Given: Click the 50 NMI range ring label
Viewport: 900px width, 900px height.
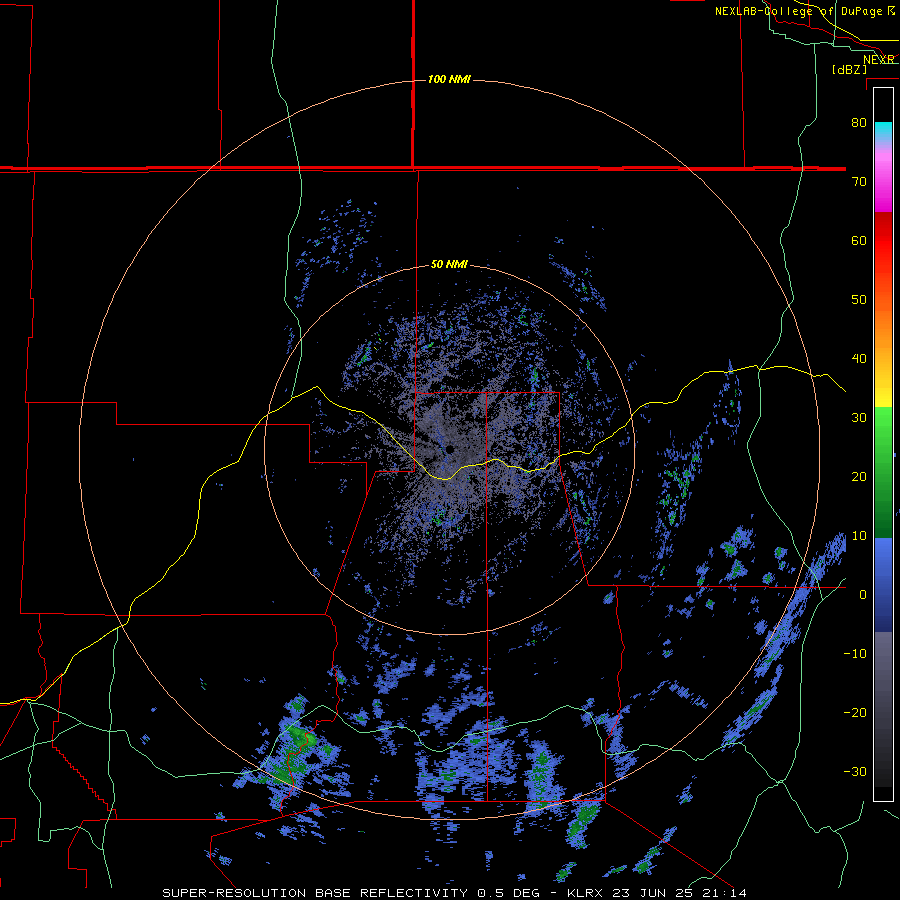Looking at the screenshot, I should point(449,265).
